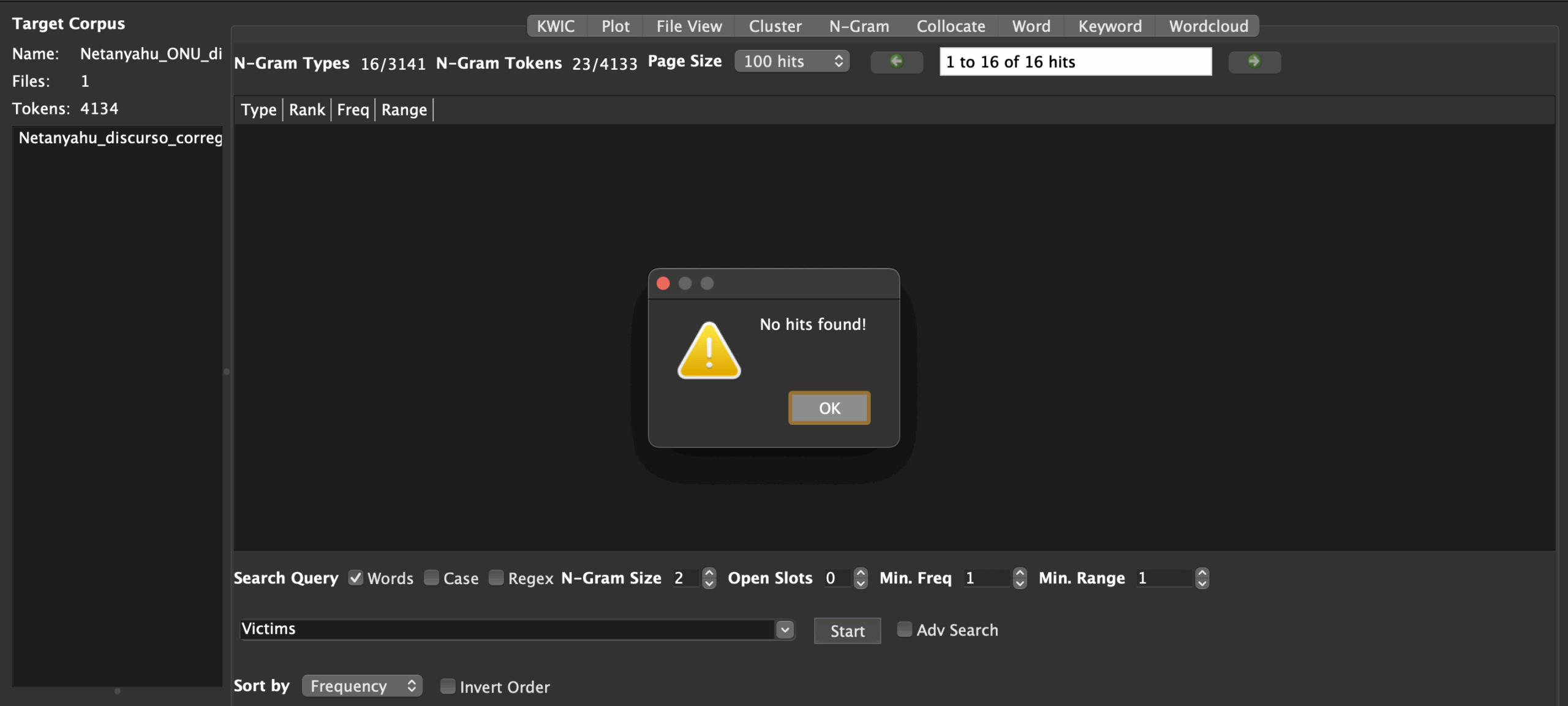Open the Page Size 100 hits dropdown

(x=791, y=61)
